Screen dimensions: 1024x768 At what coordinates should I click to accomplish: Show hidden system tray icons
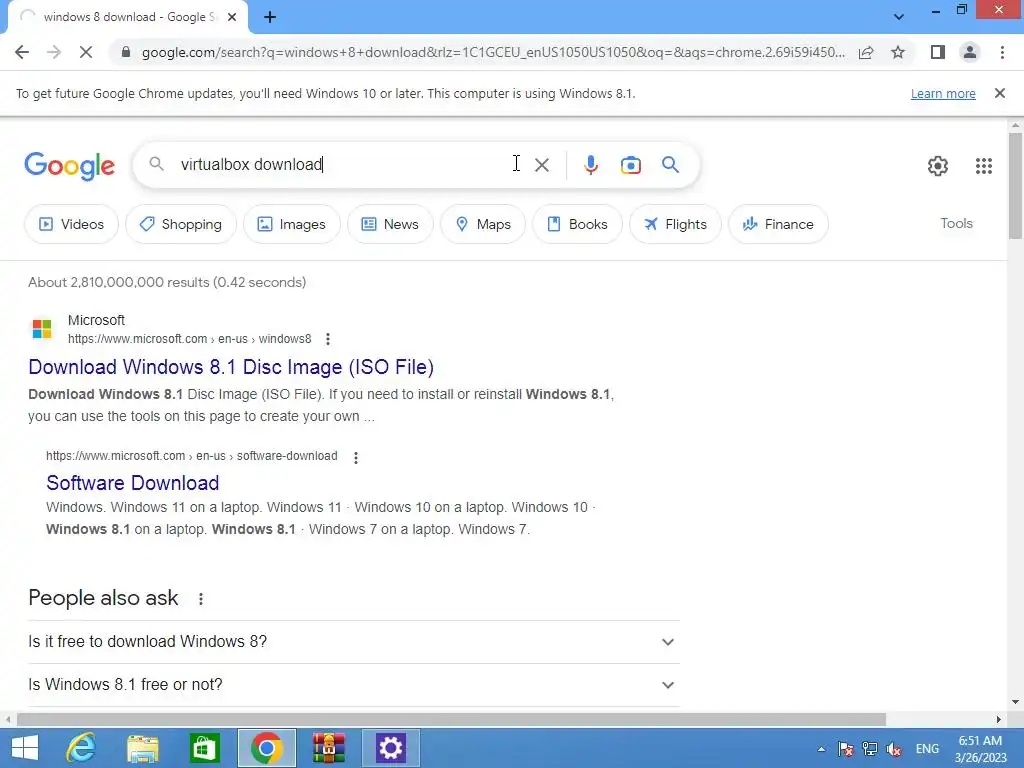click(x=821, y=749)
